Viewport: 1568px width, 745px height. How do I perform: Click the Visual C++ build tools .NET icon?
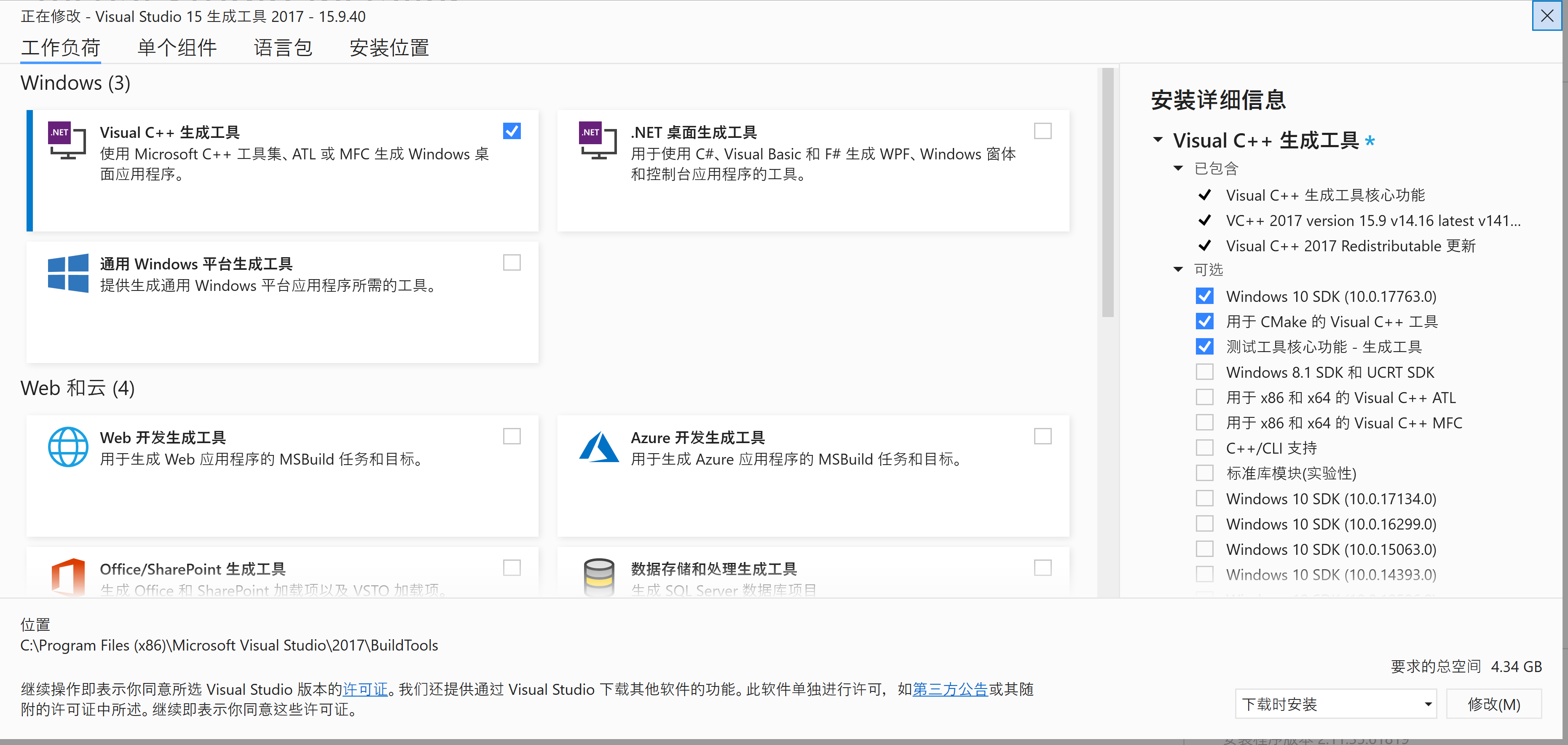coord(66,141)
